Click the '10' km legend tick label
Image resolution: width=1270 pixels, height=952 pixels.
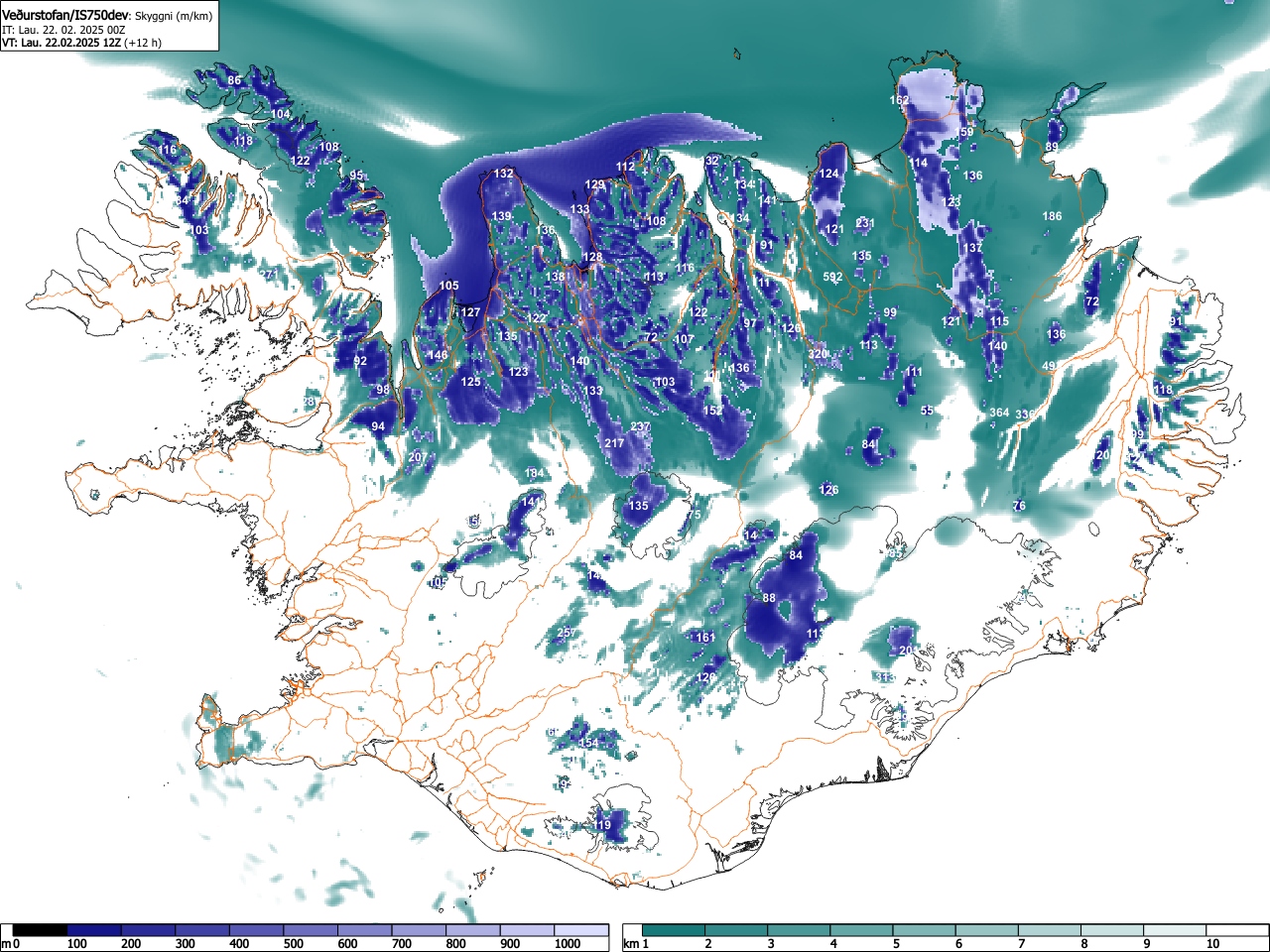[1212, 944]
